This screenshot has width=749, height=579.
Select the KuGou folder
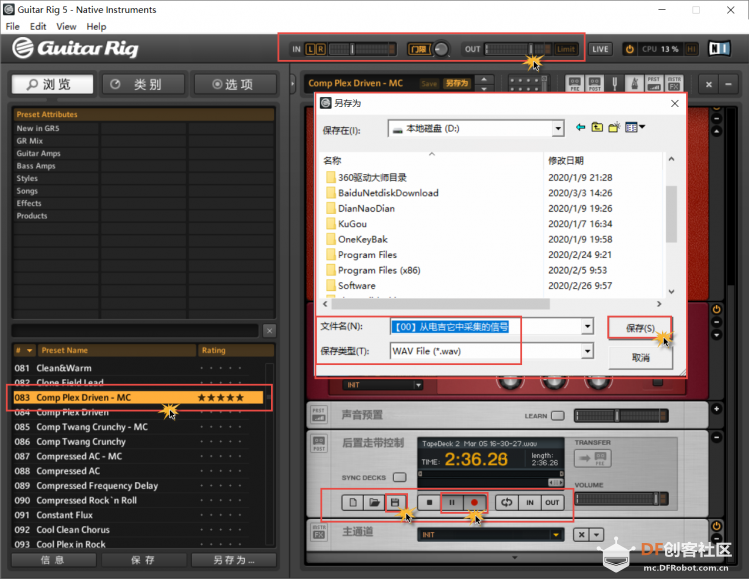[x=352, y=224]
